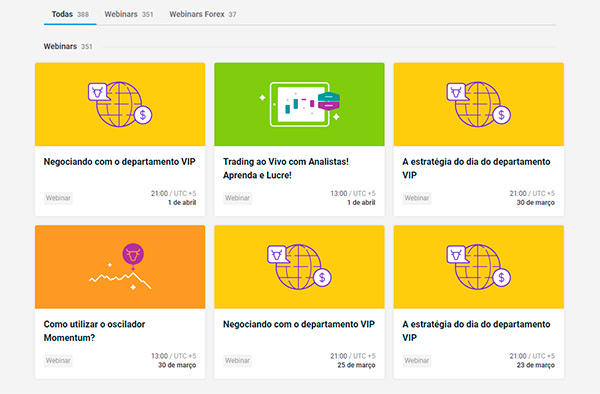The height and width of the screenshot is (394, 600).
Task: Open the Webinars 351 tab
Action: tap(129, 15)
